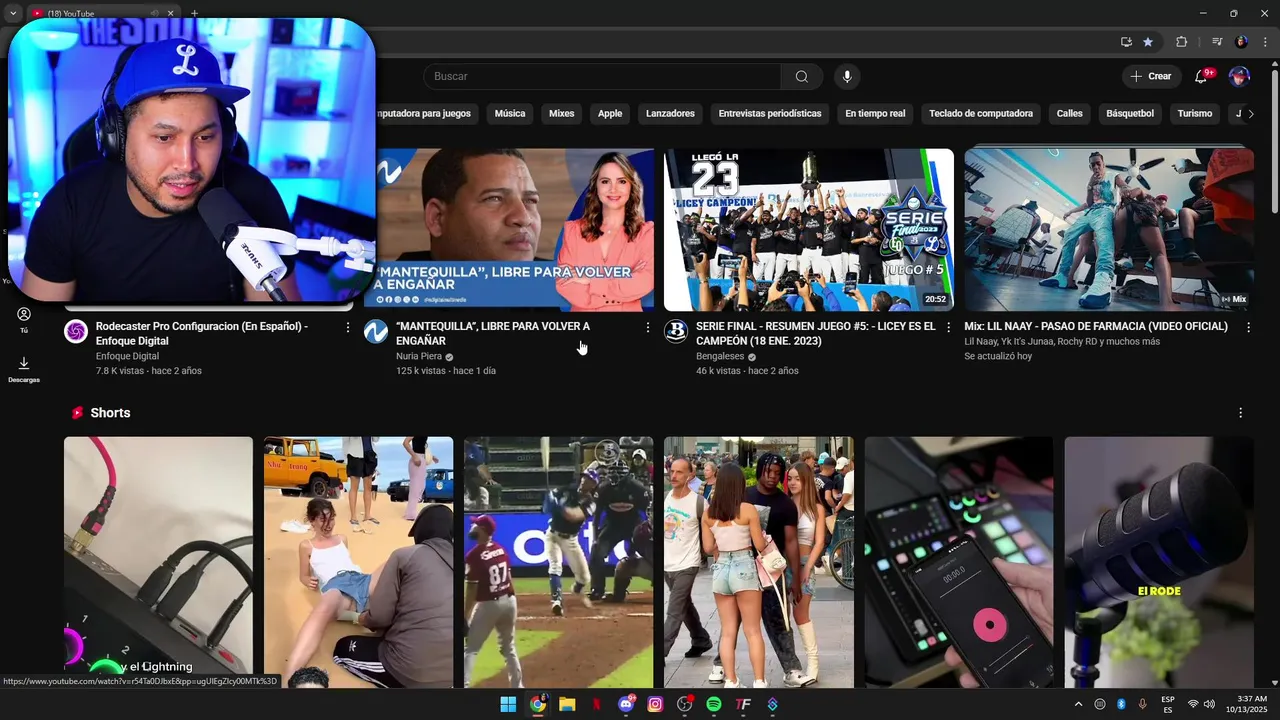Open 'MANTEQUILLA, LIBRE PARA VOLVER' title link
The height and width of the screenshot is (720, 1280).
pos(493,333)
